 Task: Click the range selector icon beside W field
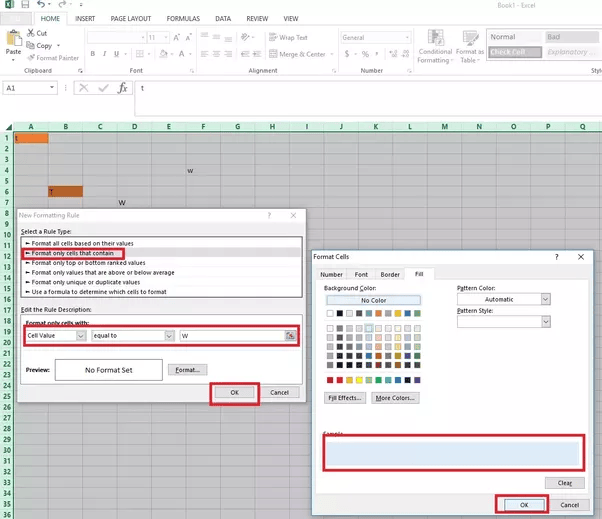(291, 336)
